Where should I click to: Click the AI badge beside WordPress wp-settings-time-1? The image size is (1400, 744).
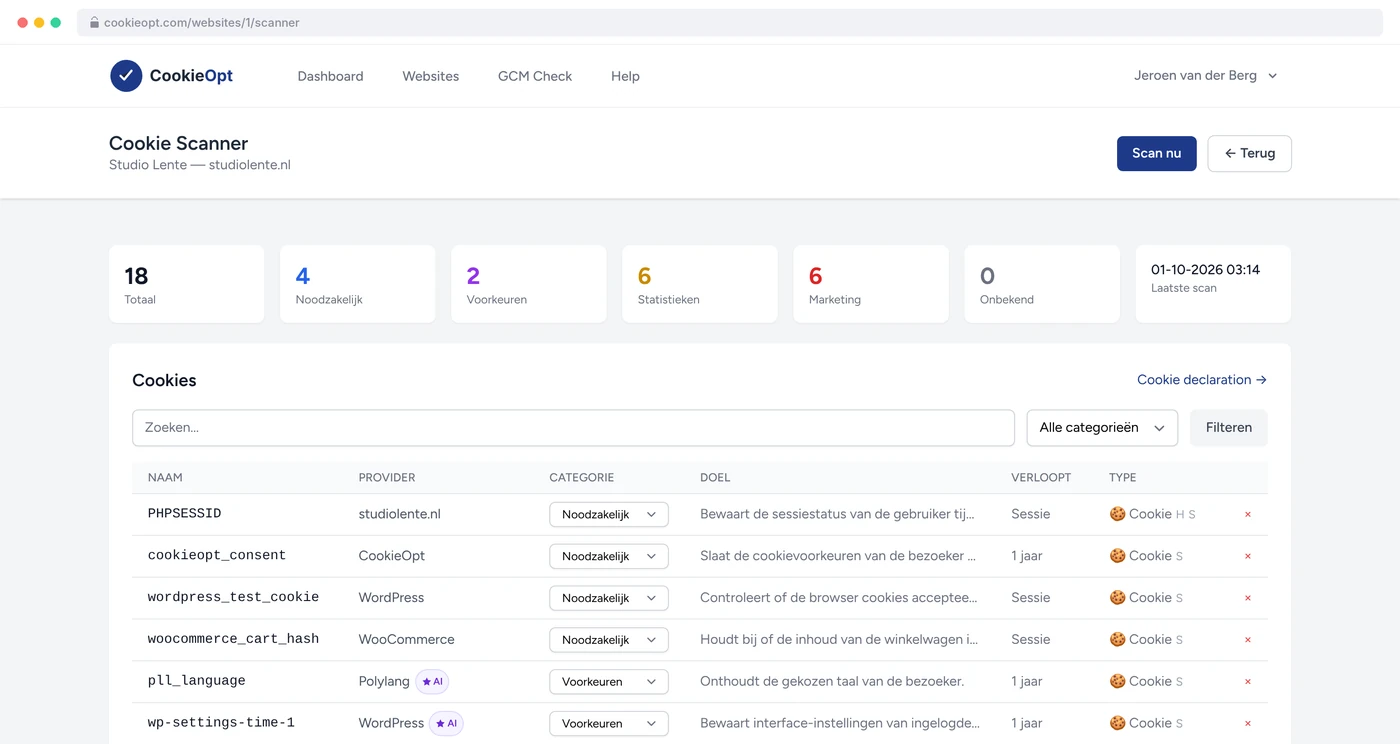click(446, 723)
